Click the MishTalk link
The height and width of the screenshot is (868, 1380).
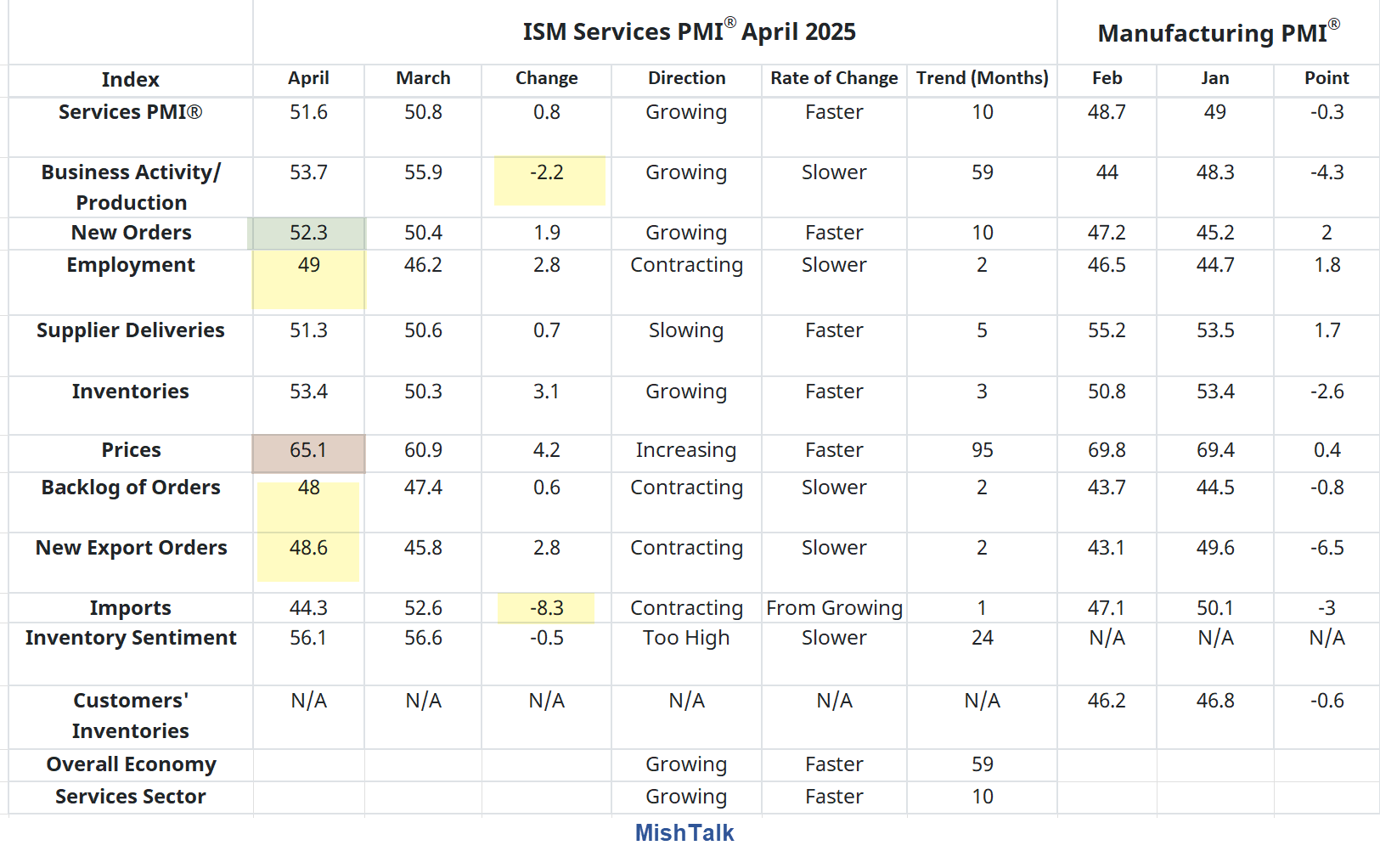pos(683,833)
